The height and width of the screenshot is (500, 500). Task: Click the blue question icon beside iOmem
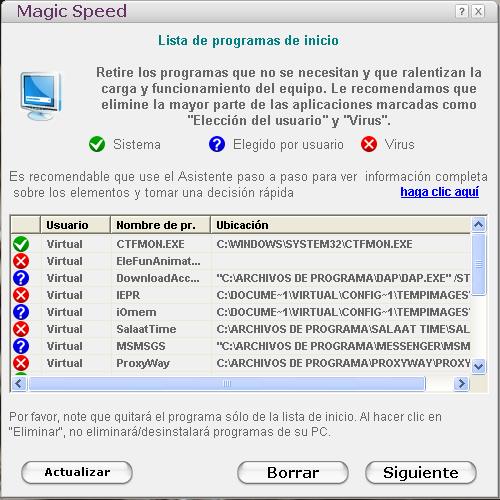[x=21, y=312]
